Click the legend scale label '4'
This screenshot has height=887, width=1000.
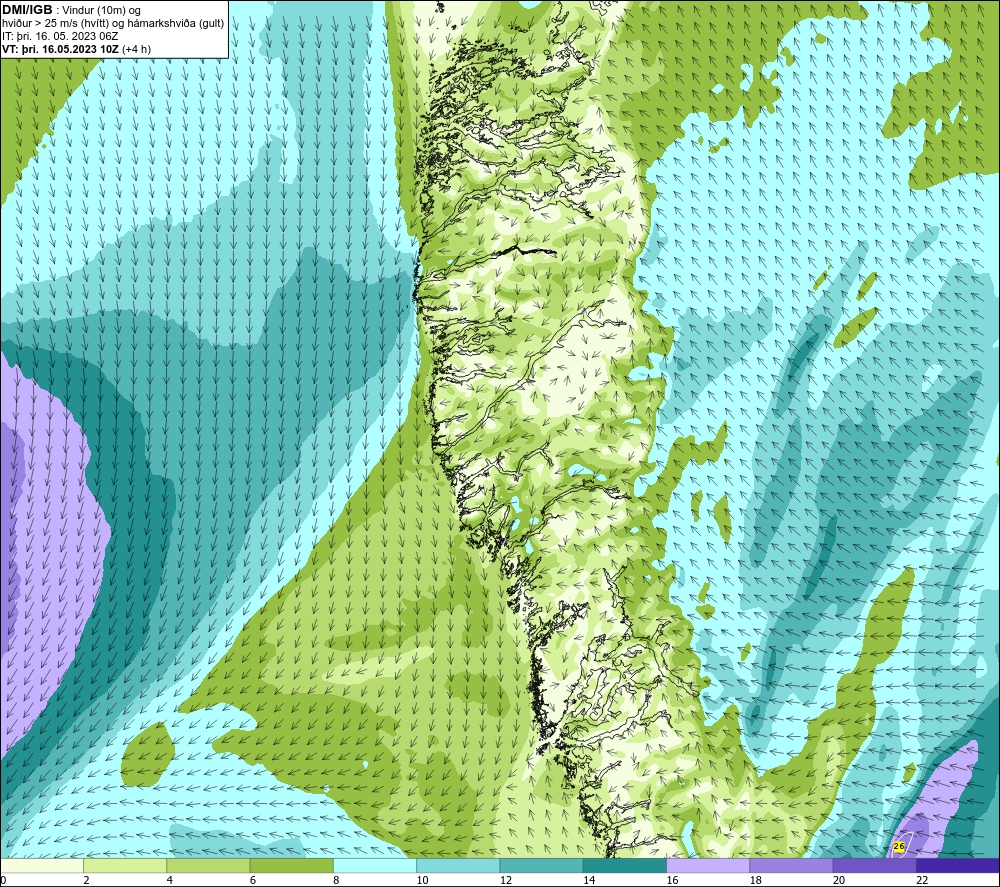[x=170, y=880]
